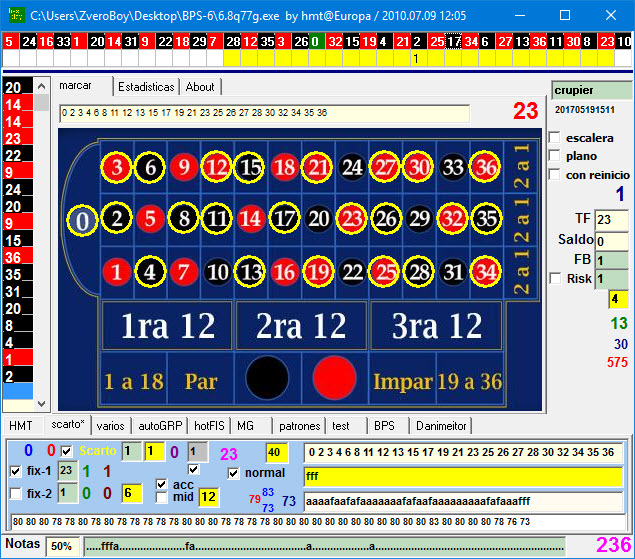Image resolution: width=635 pixels, height=559 pixels.
Task: Uncheck the Scarto checkbox
Action: 66,451
